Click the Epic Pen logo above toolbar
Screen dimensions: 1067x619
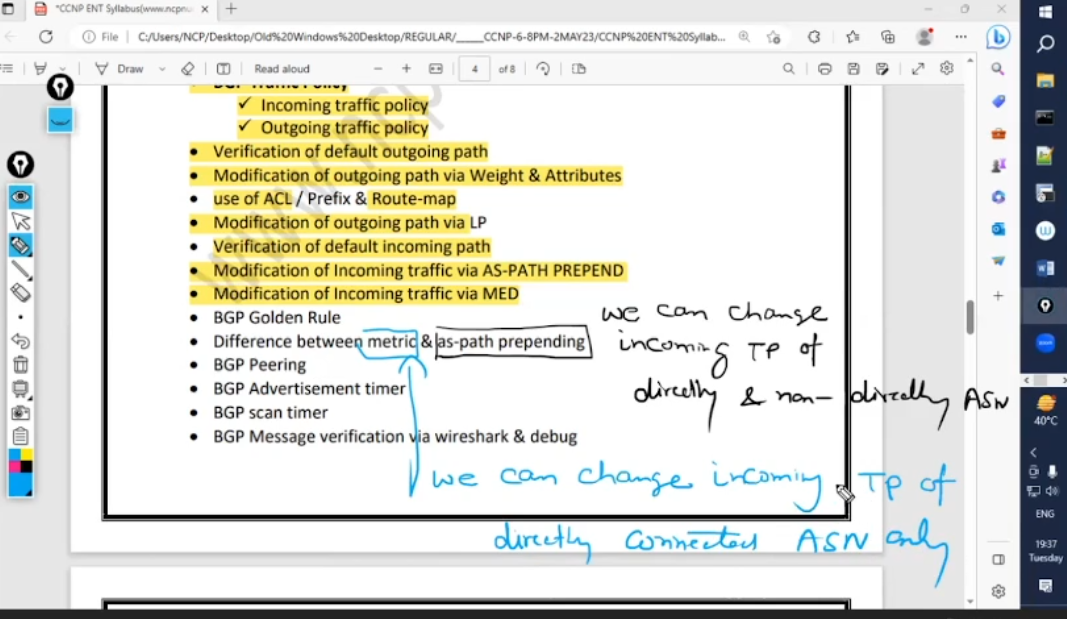click(x=60, y=87)
